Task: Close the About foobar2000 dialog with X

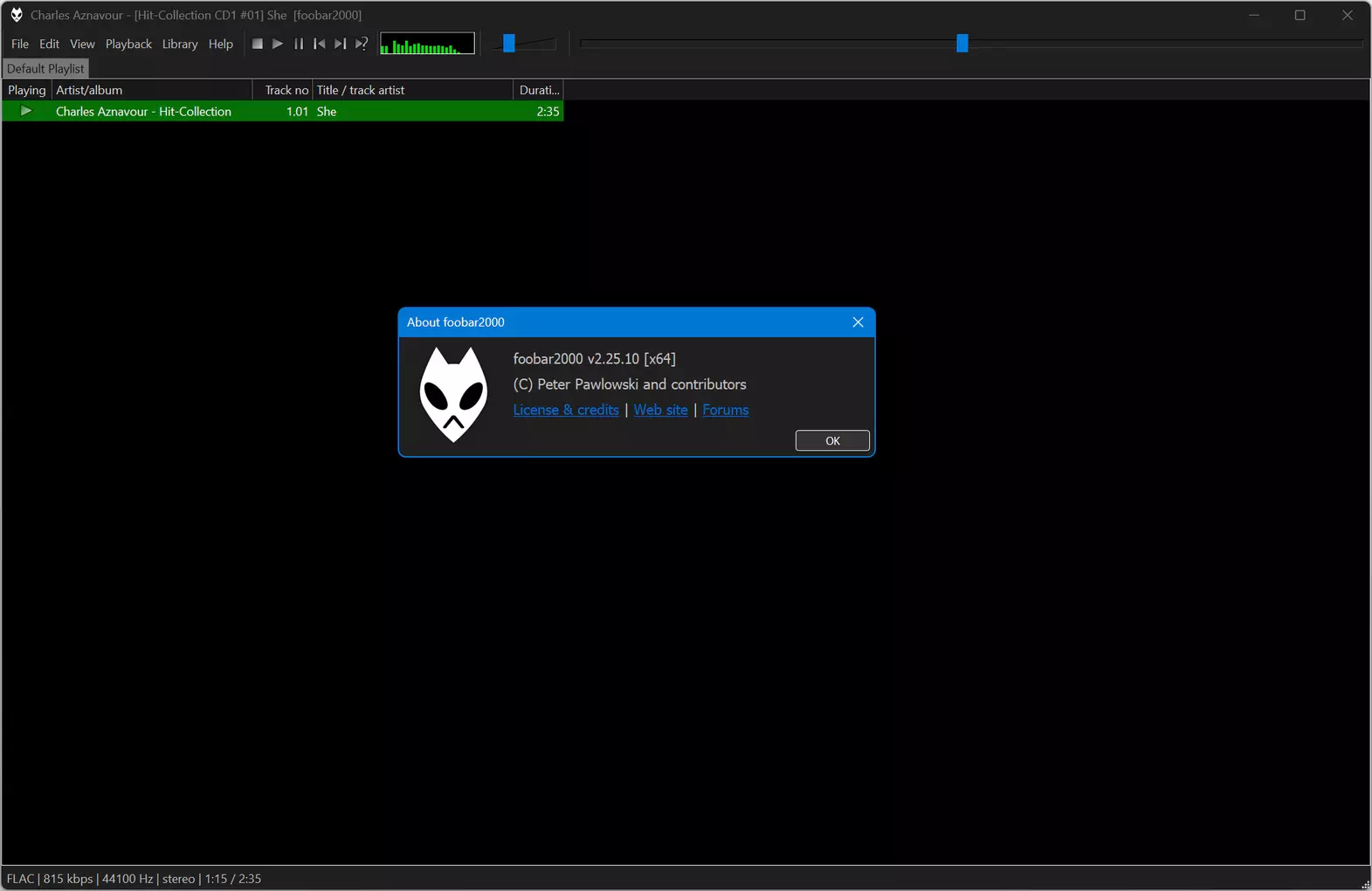Action: [x=858, y=322]
